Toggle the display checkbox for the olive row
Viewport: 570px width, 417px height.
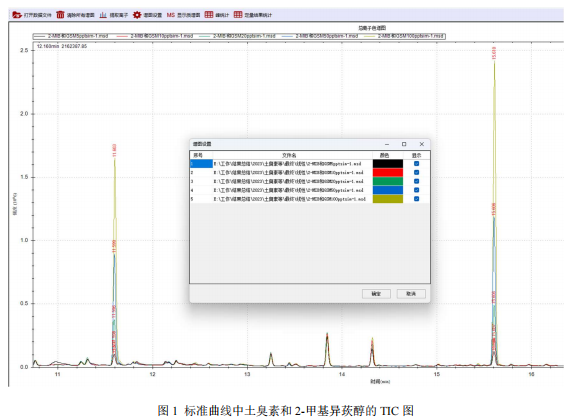[x=417, y=199]
